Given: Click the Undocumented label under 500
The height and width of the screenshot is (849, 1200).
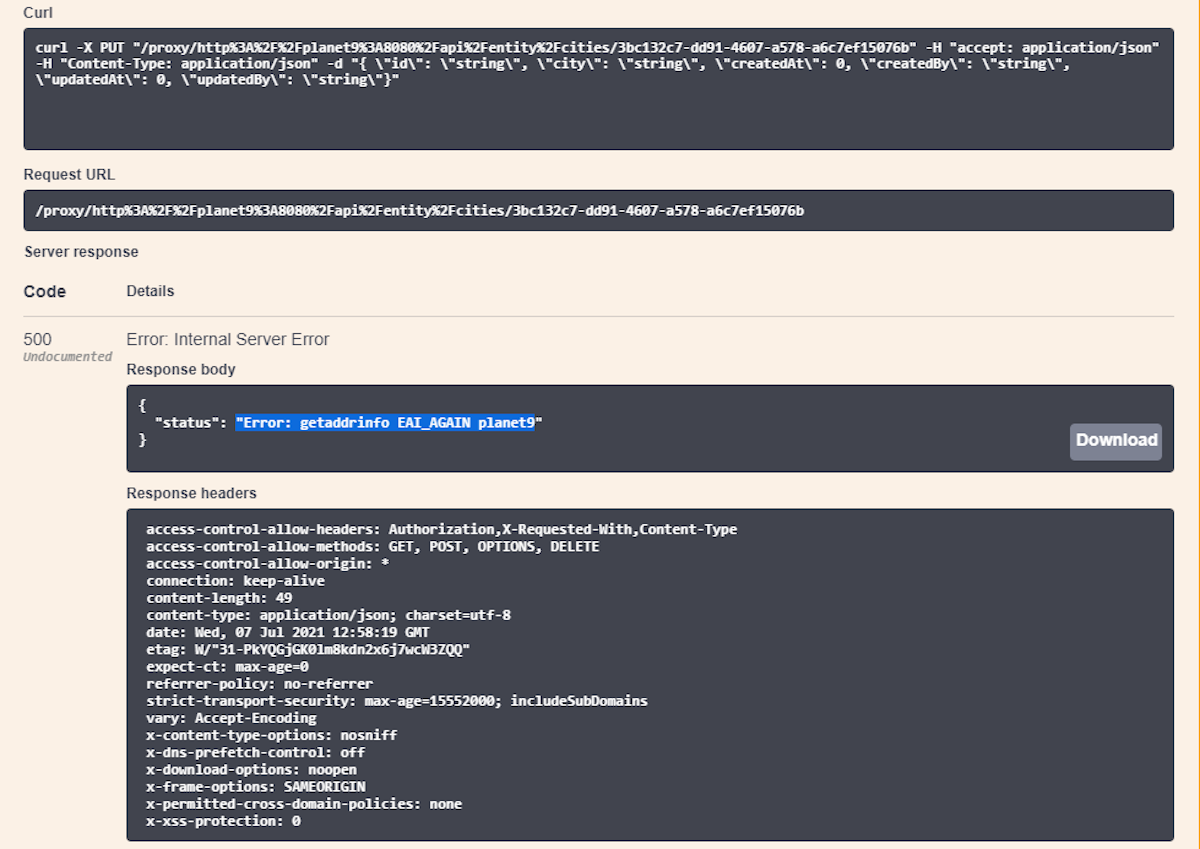Looking at the screenshot, I should [68, 357].
